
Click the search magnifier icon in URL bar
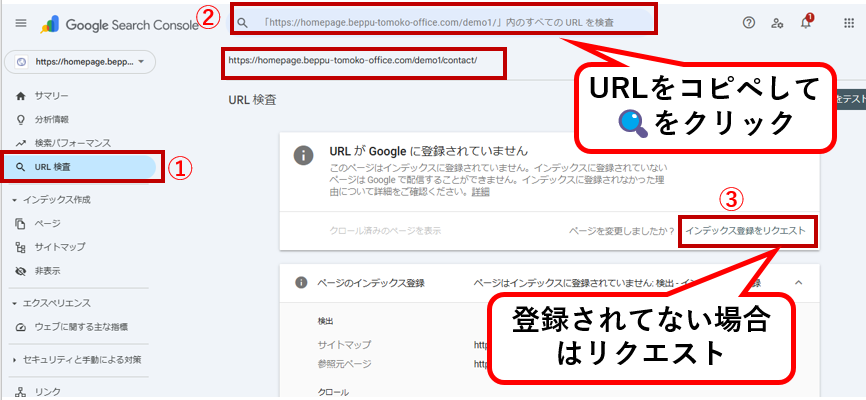point(242,23)
